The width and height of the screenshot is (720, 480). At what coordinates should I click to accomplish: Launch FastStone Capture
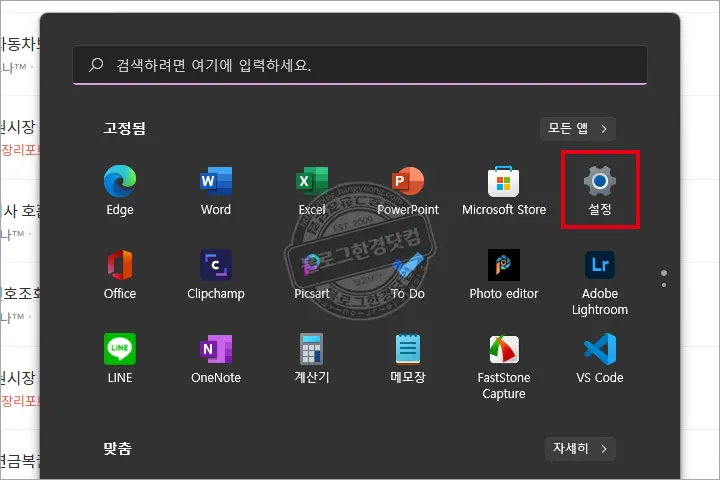pyautogui.click(x=504, y=366)
